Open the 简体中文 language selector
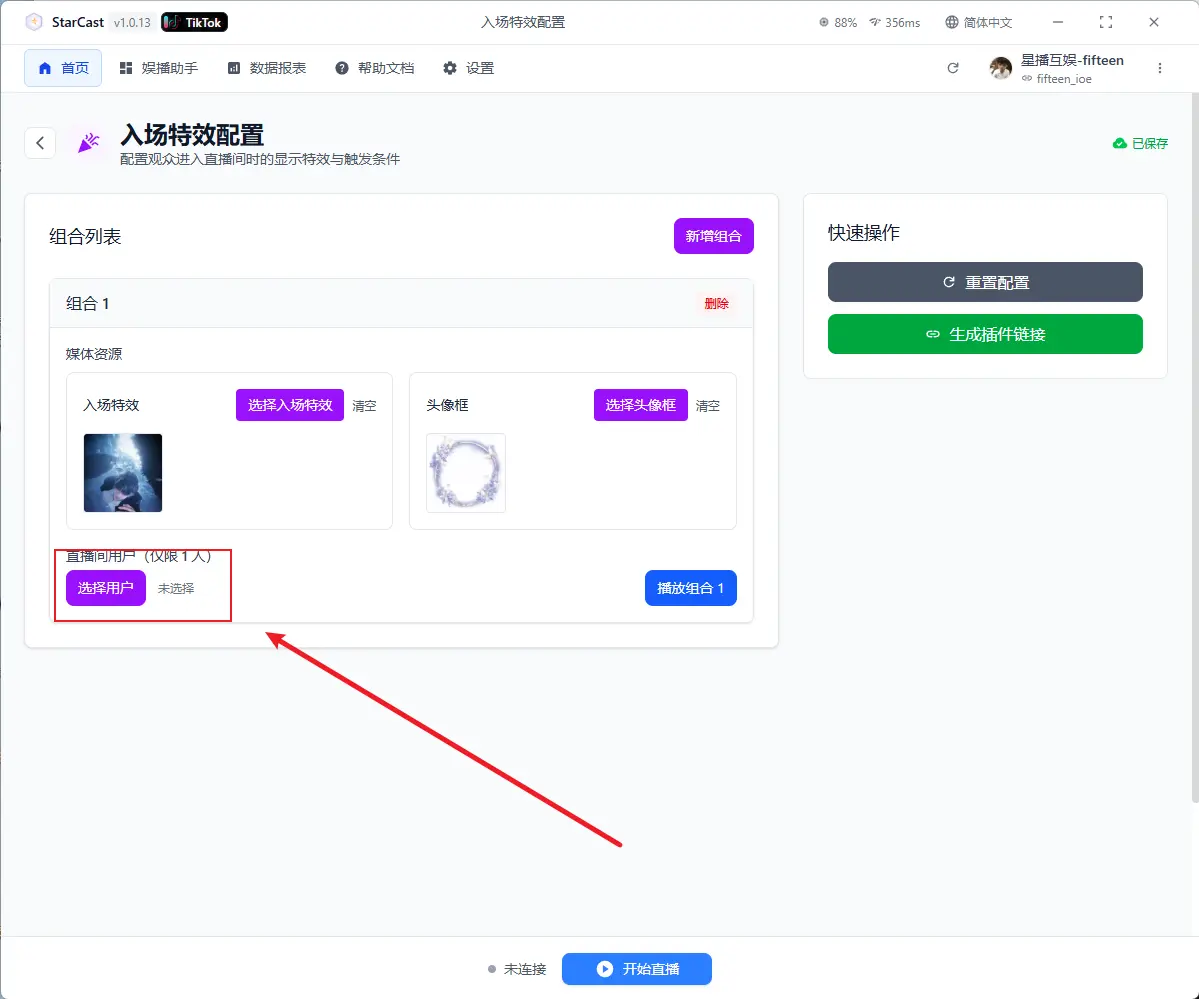The height and width of the screenshot is (999, 1199). click(x=979, y=22)
